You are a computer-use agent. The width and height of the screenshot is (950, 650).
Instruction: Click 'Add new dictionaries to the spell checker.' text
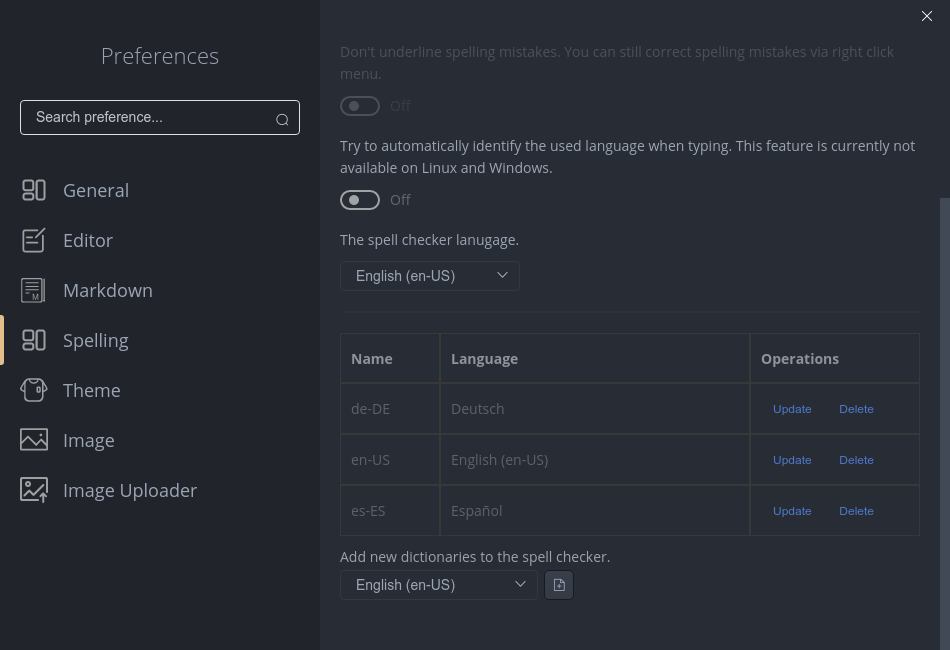(475, 557)
